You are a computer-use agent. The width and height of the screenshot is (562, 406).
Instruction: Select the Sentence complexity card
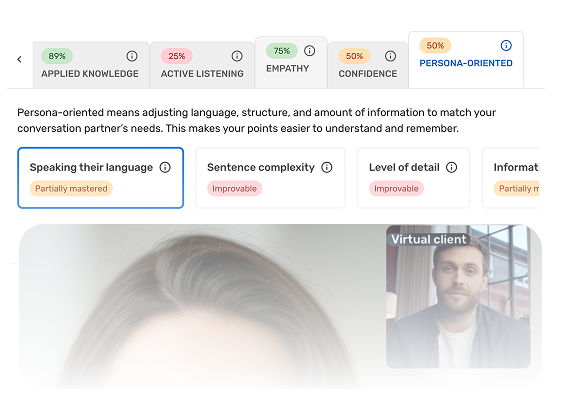point(270,178)
